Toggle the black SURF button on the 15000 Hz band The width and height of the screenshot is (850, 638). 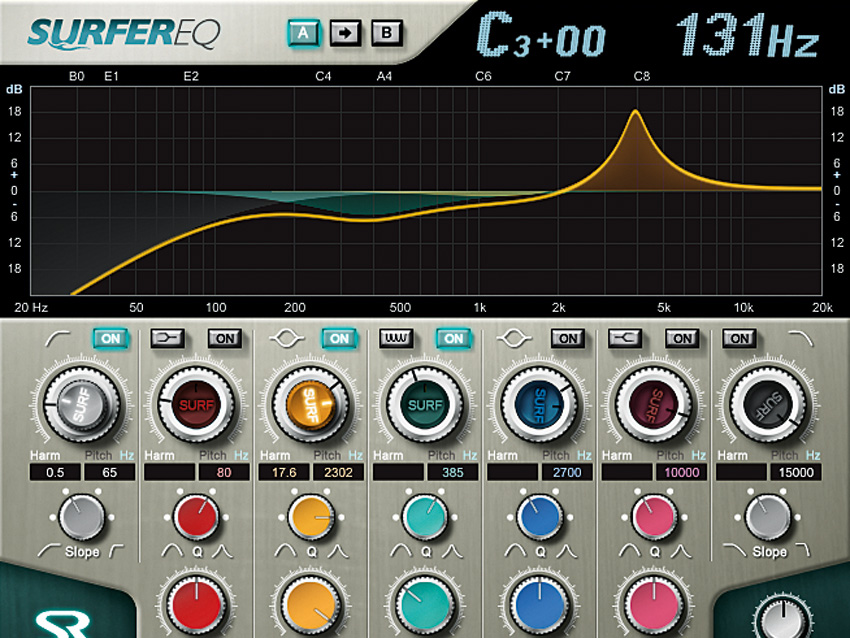pyautogui.click(x=769, y=404)
